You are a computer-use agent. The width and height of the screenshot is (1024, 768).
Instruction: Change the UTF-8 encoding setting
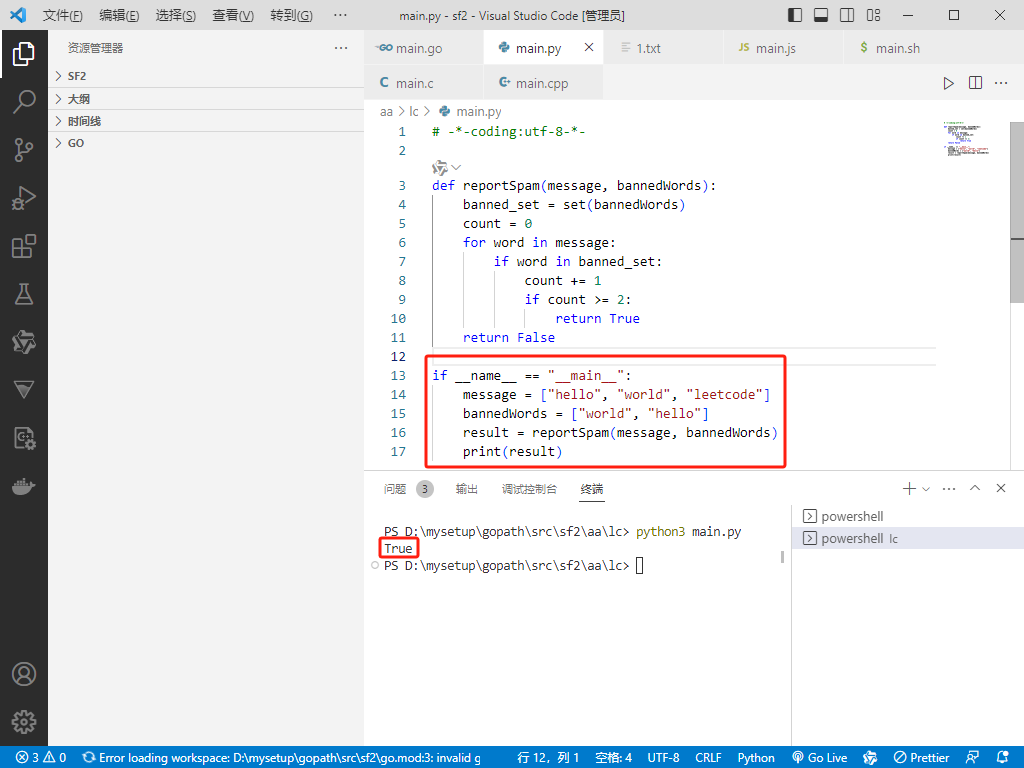click(663, 758)
